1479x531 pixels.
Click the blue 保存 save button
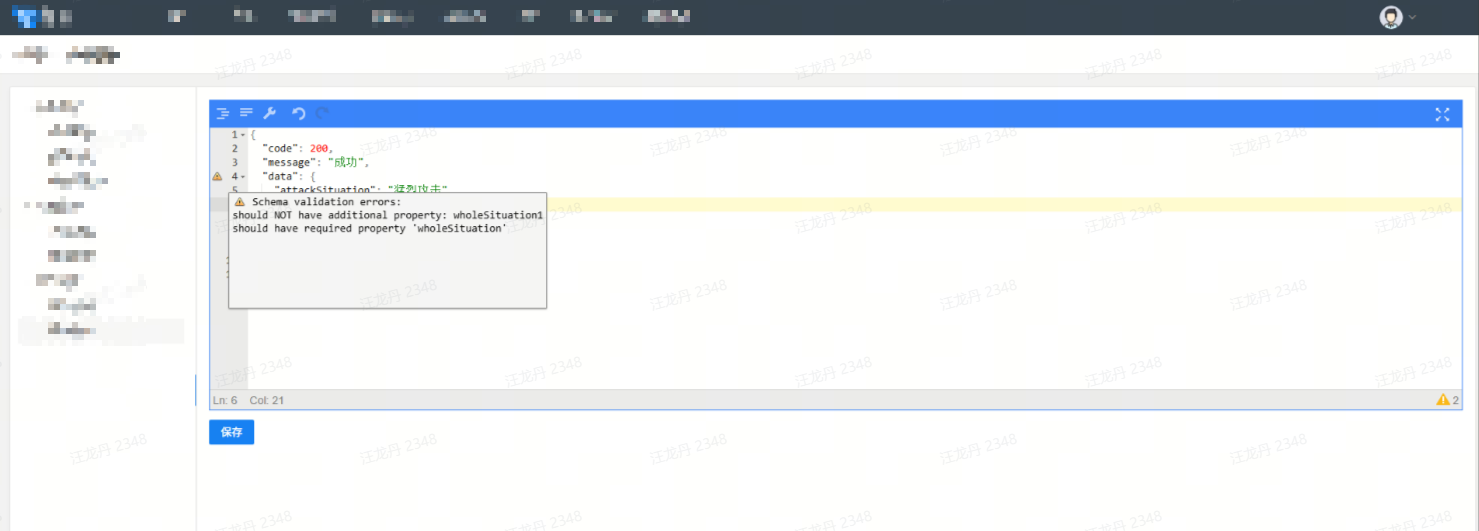[231, 432]
